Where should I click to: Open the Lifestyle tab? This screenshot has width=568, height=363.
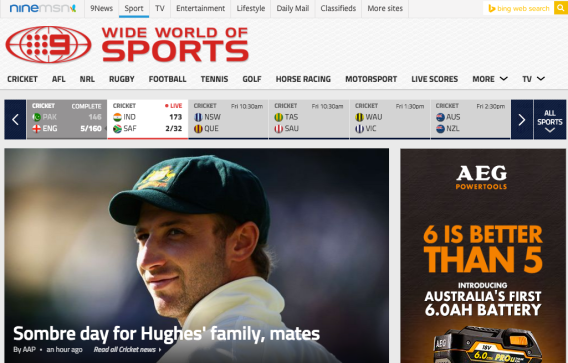(x=251, y=8)
